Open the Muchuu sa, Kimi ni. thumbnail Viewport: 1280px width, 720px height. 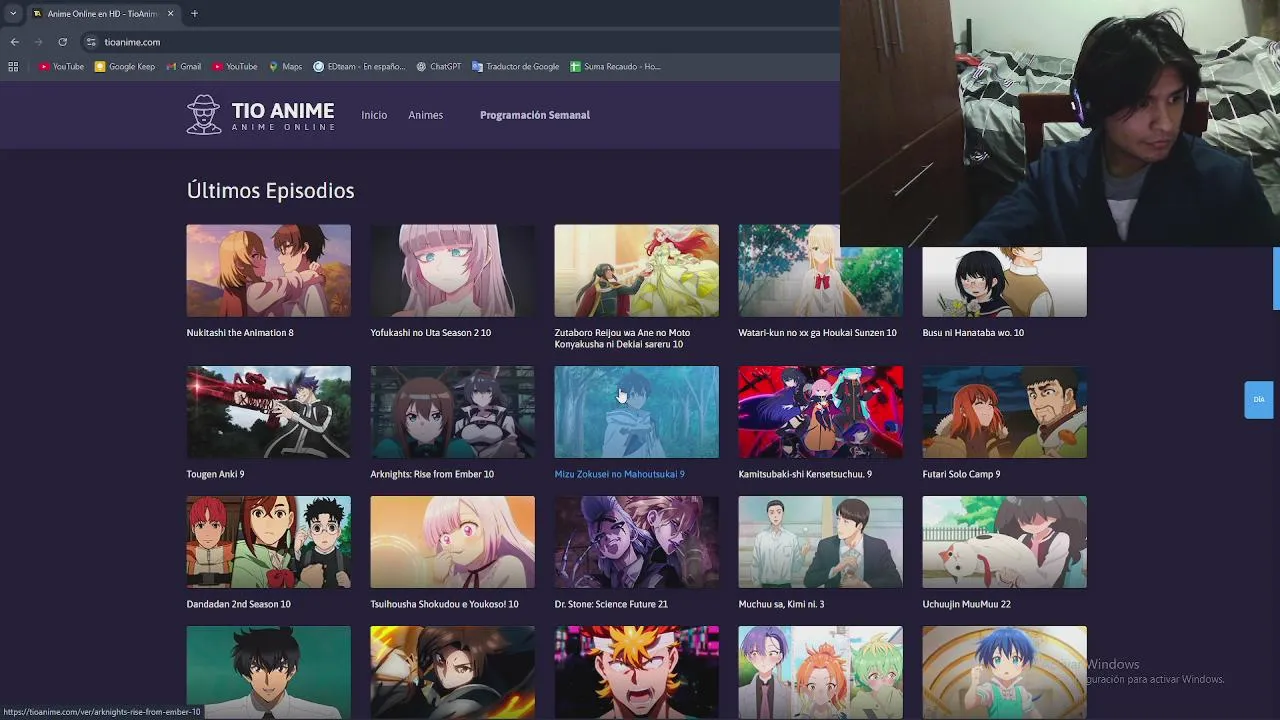[820, 542]
